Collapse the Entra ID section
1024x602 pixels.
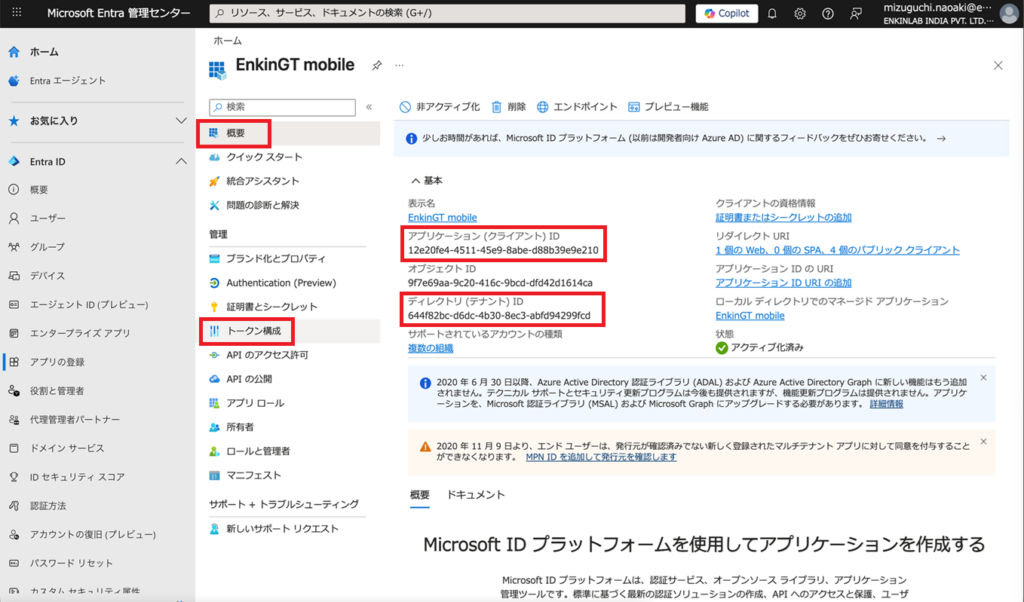(181, 161)
